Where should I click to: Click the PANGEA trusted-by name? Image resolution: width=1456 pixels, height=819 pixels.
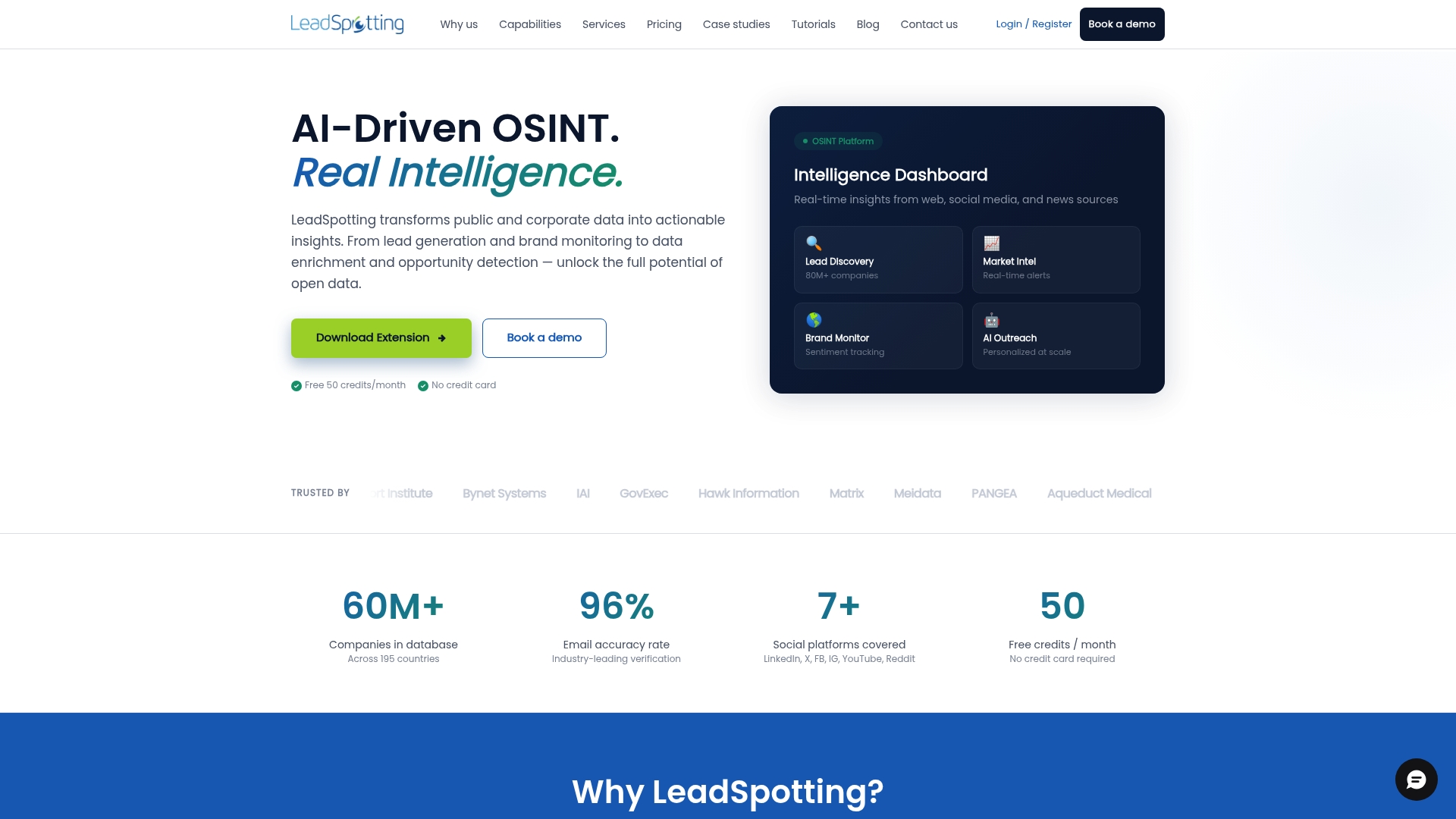(994, 494)
